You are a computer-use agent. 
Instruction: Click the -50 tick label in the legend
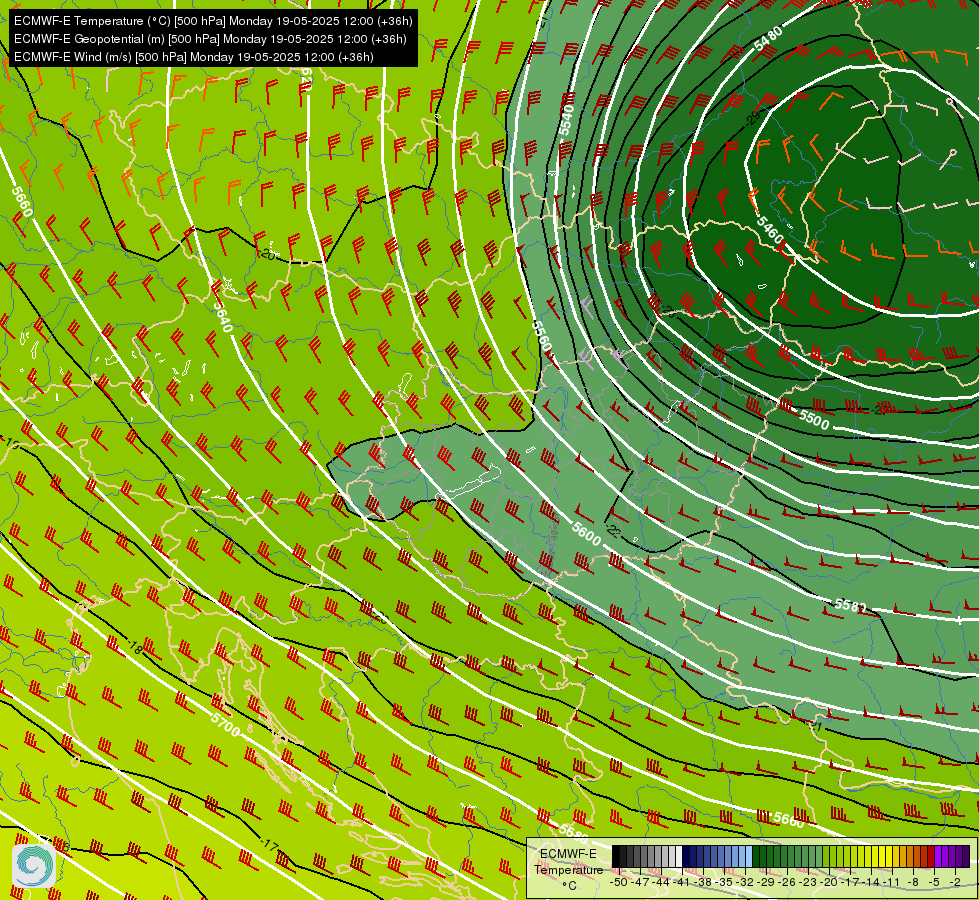tap(618, 882)
